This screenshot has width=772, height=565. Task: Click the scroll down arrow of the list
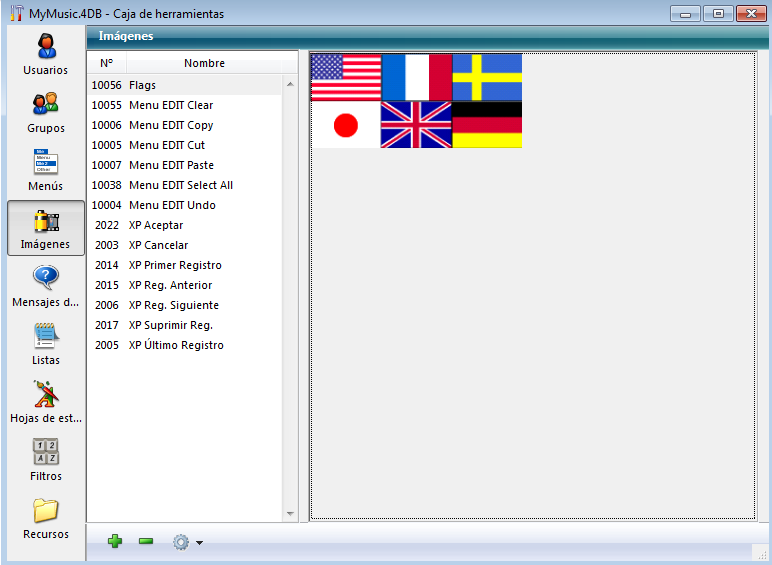tap(290, 514)
